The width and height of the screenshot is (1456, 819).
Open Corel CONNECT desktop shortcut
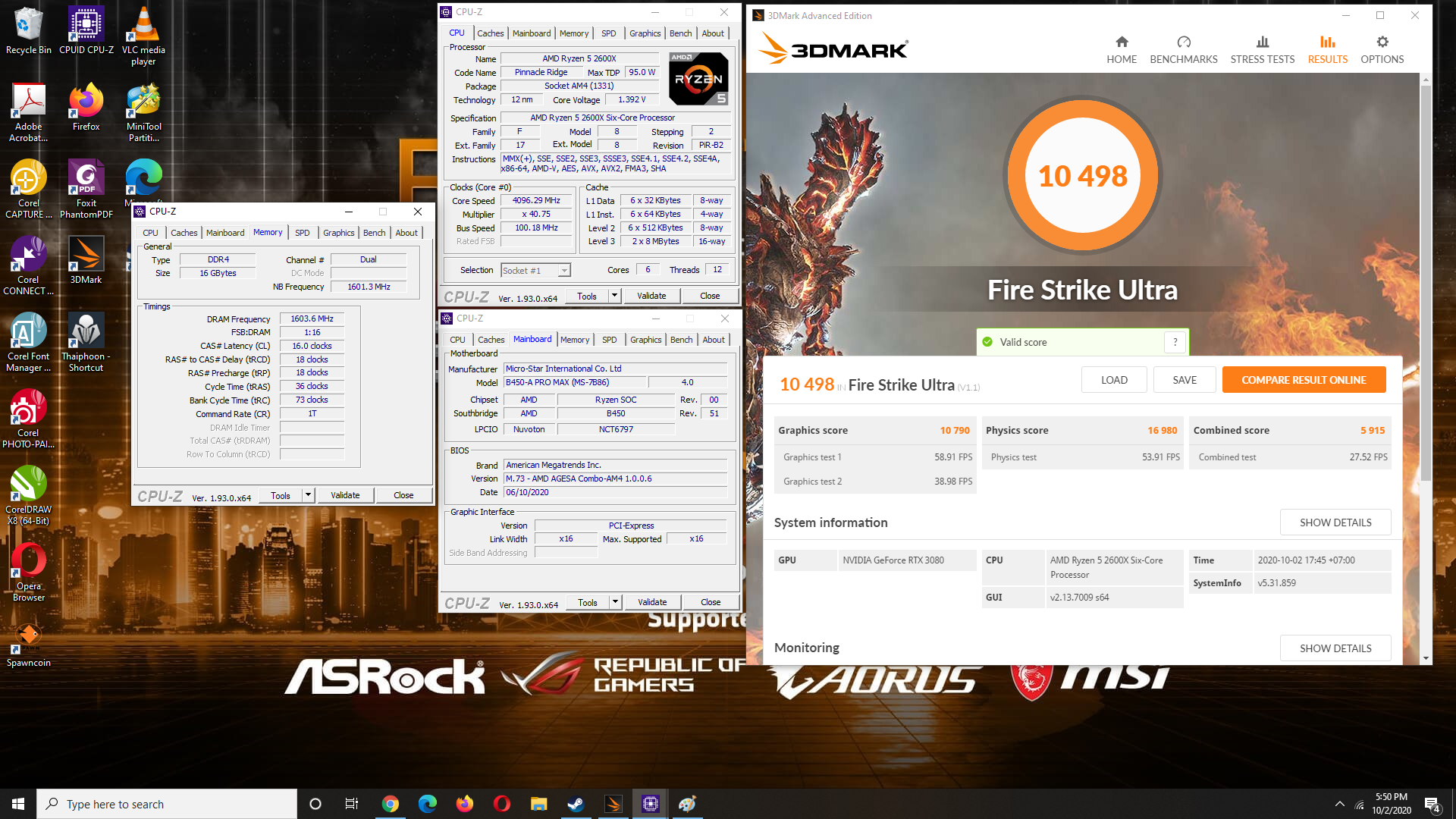tap(28, 265)
